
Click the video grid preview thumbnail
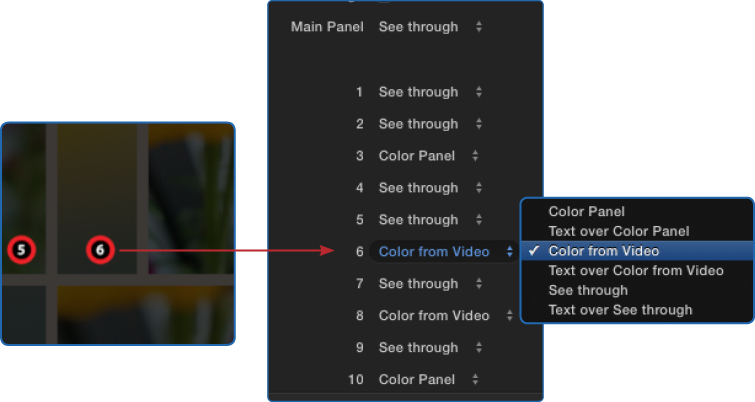point(118,233)
